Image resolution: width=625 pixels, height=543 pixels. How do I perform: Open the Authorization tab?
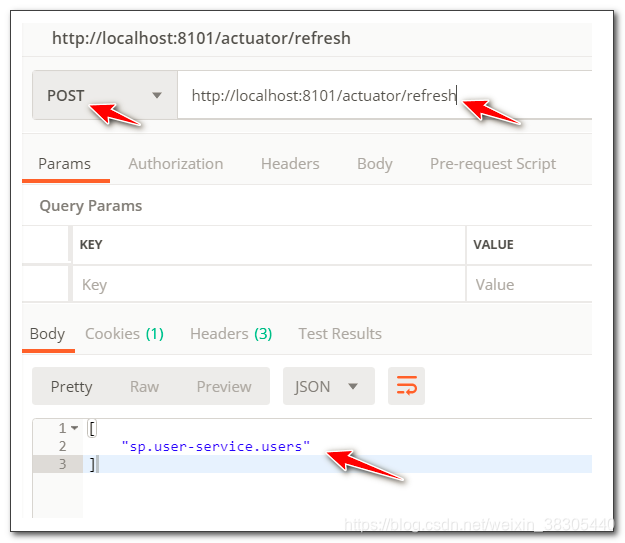tap(176, 164)
